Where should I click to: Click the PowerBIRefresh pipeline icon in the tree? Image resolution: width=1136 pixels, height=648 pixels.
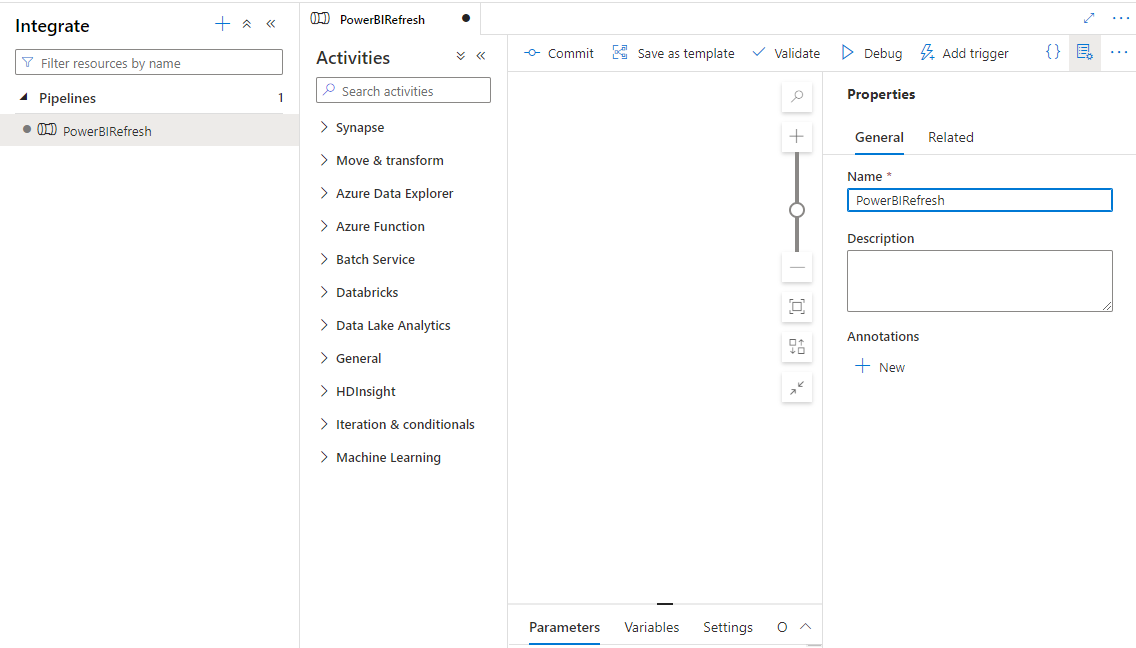[x=47, y=130]
